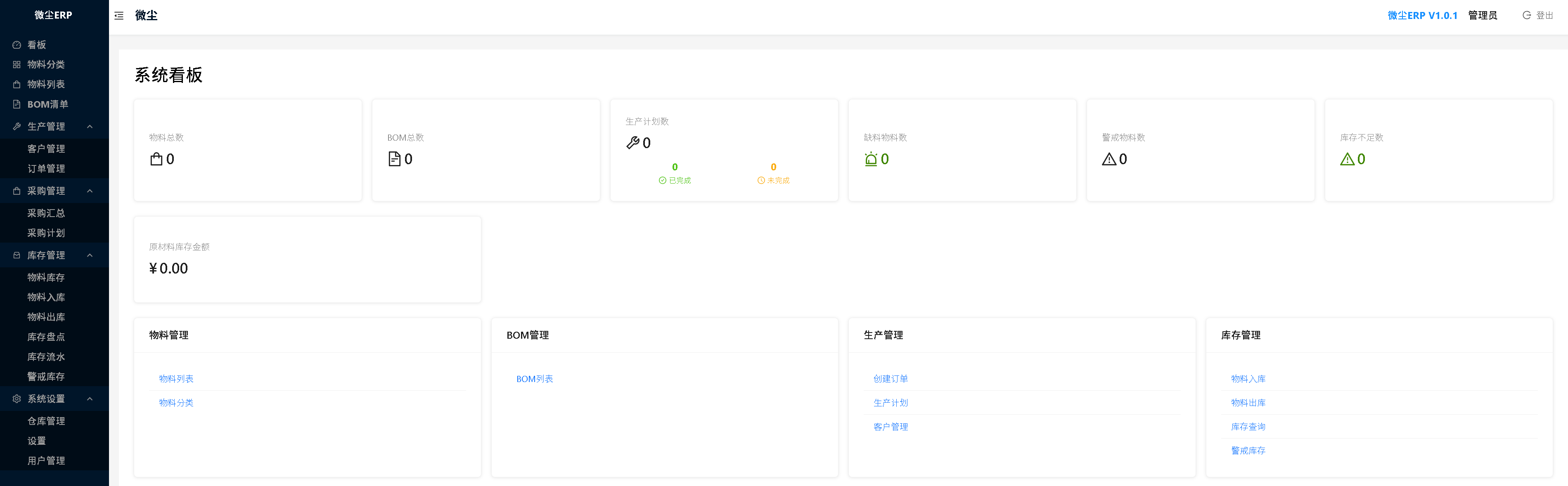The width and height of the screenshot is (1568, 486).
Task: Click the alarm bell icon in 缺料物料数 card
Action: coord(871,159)
